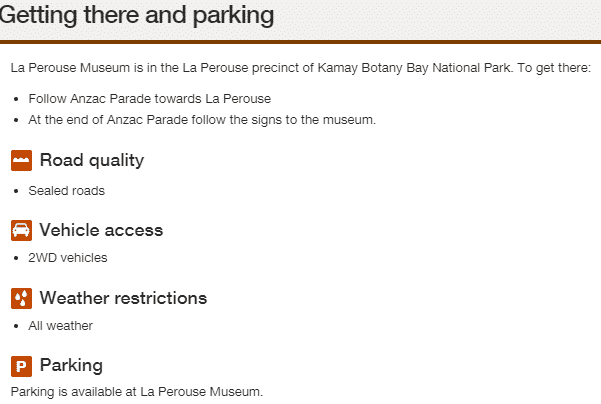Click La Perouse Museum in intro sentence
This screenshot has height=404, width=601.
pos(70,68)
